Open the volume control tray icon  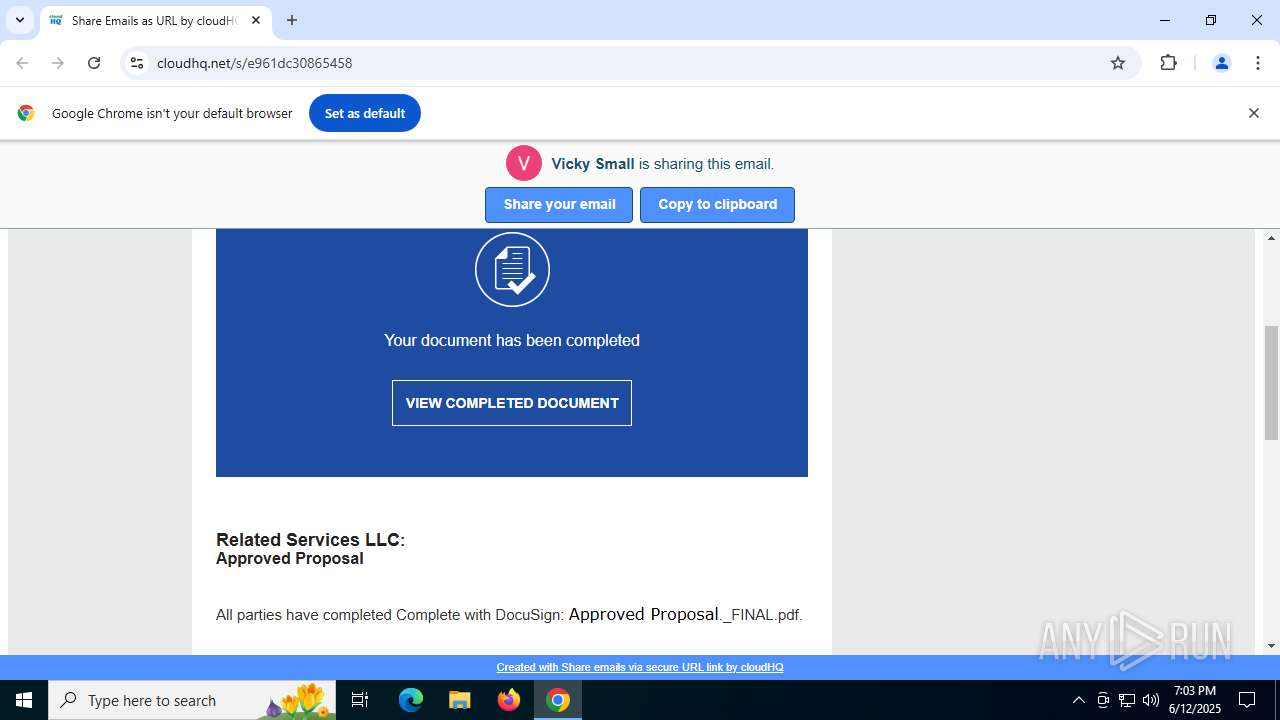click(x=1151, y=700)
